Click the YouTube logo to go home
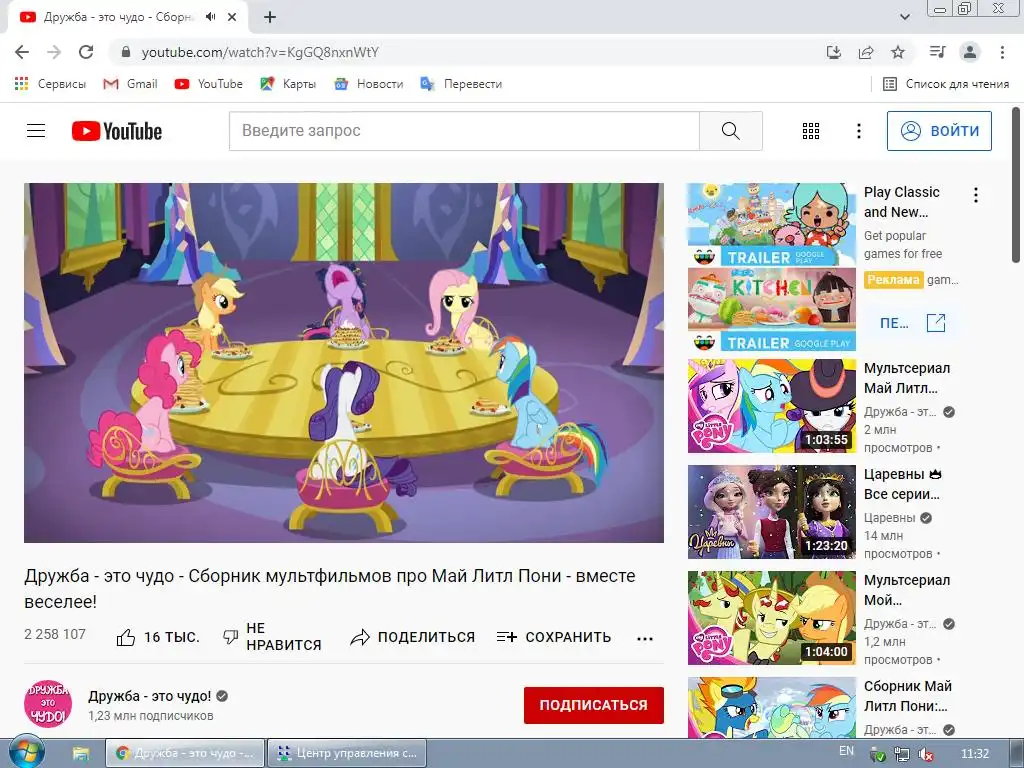Screen dimensions: 1024x768 click(x=117, y=131)
